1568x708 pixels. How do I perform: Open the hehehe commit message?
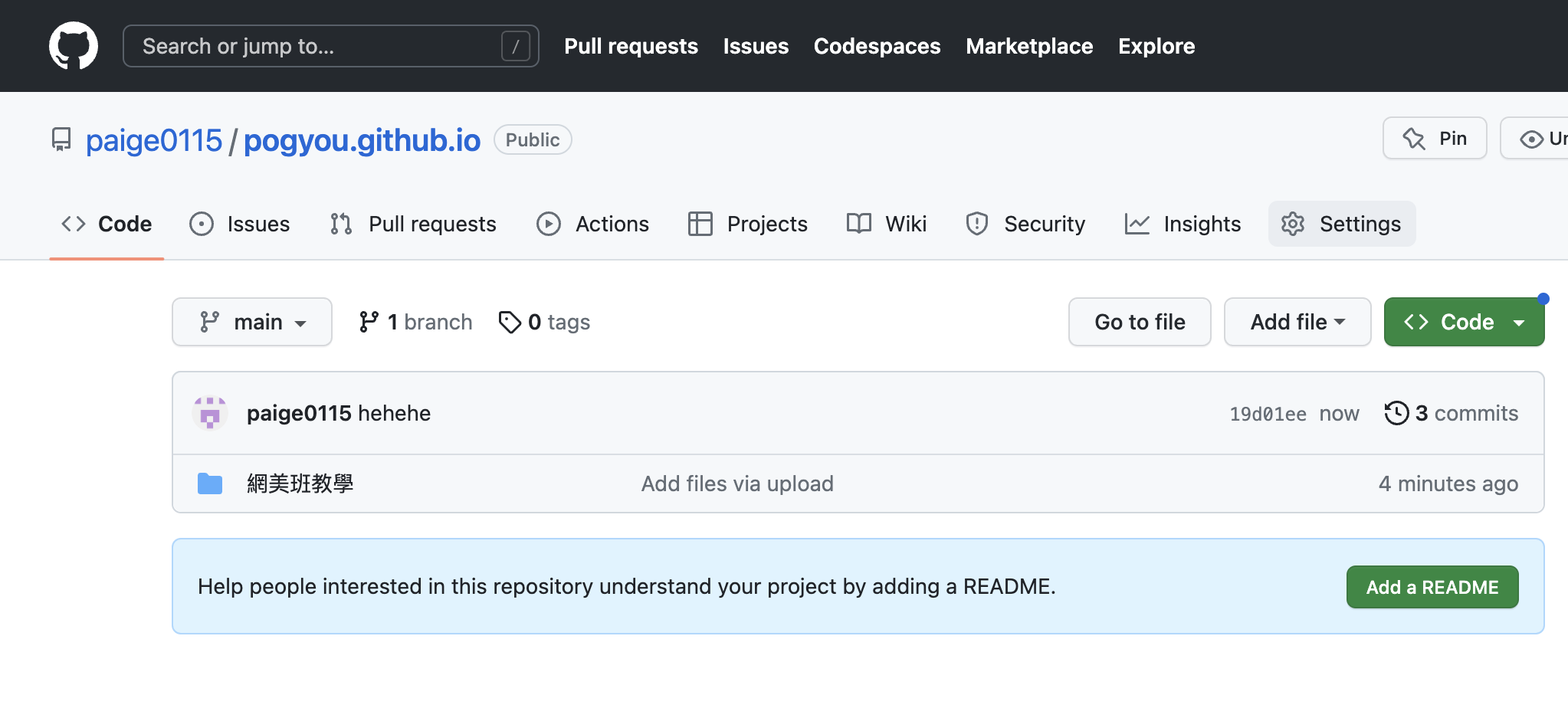click(x=395, y=413)
